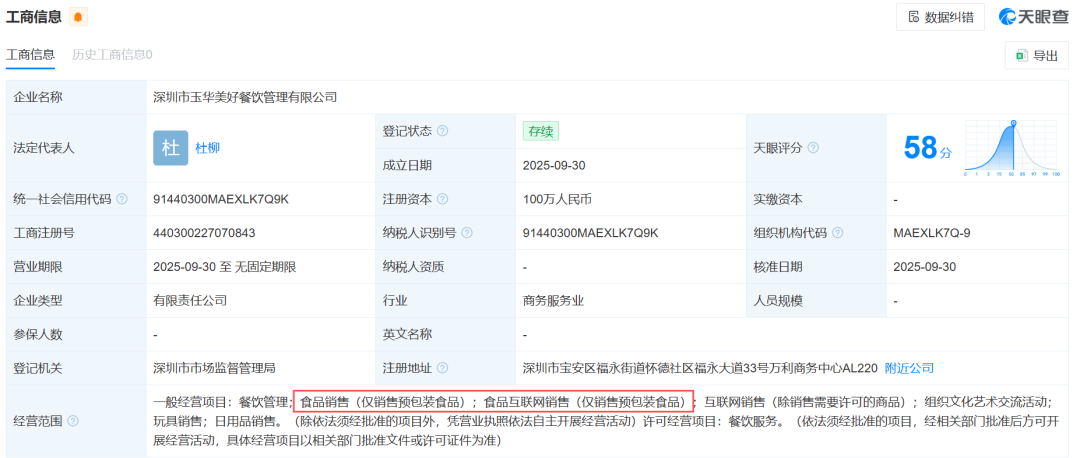Click the 数据纠错 button
1080x458 pixels.
tap(940, 17)
